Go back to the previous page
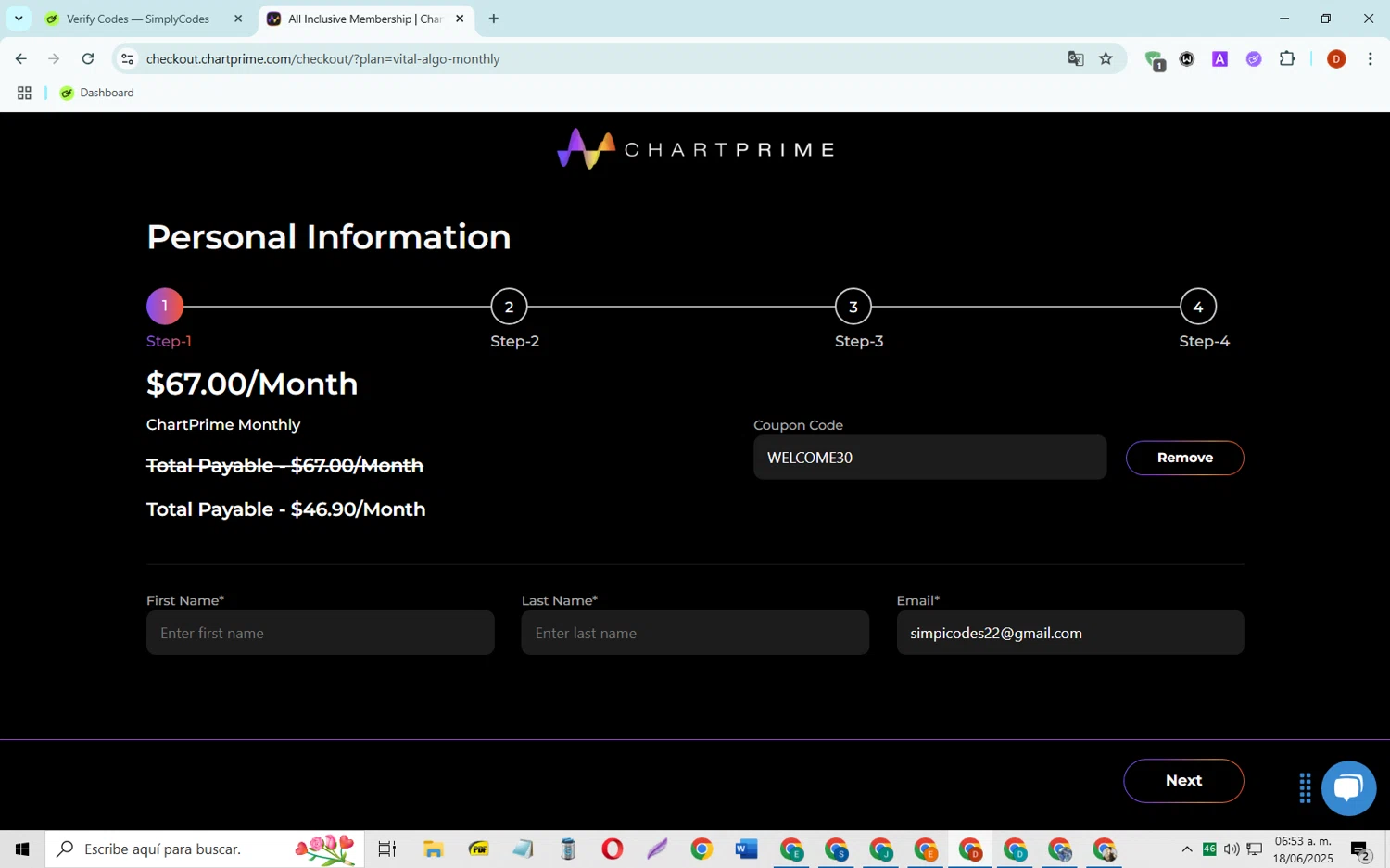The height and width of the screenshot is (868, 1390). pyautogui.click(x=20, y=58)
